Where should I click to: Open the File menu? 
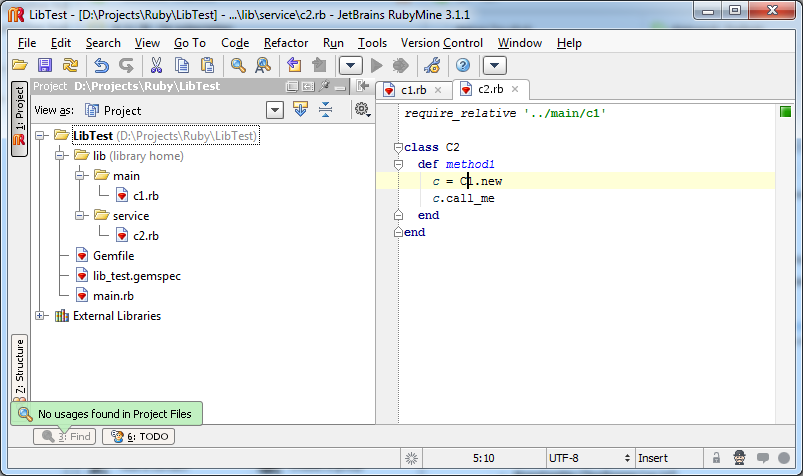click(x=27, y=43)
